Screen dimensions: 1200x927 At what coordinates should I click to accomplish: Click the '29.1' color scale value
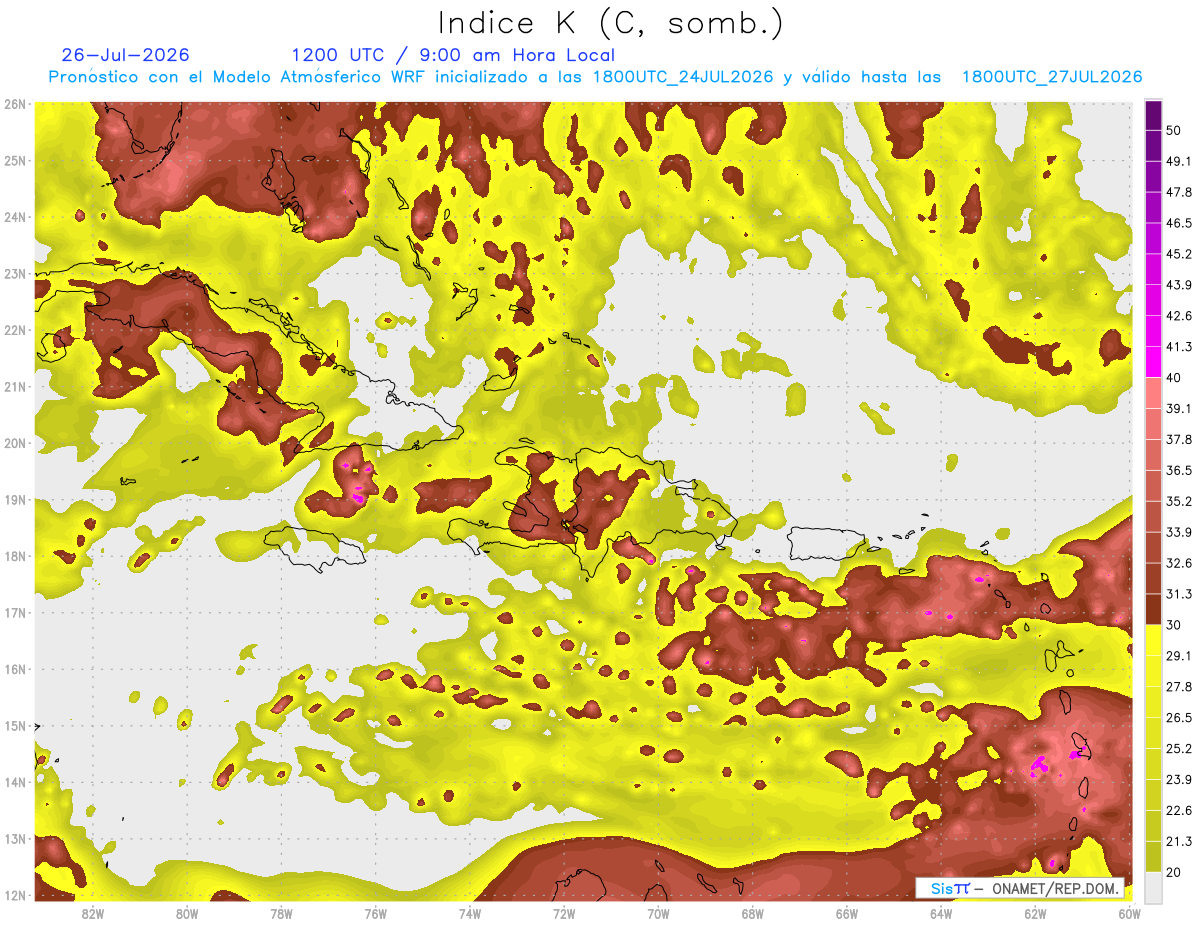pos(1178,656)
